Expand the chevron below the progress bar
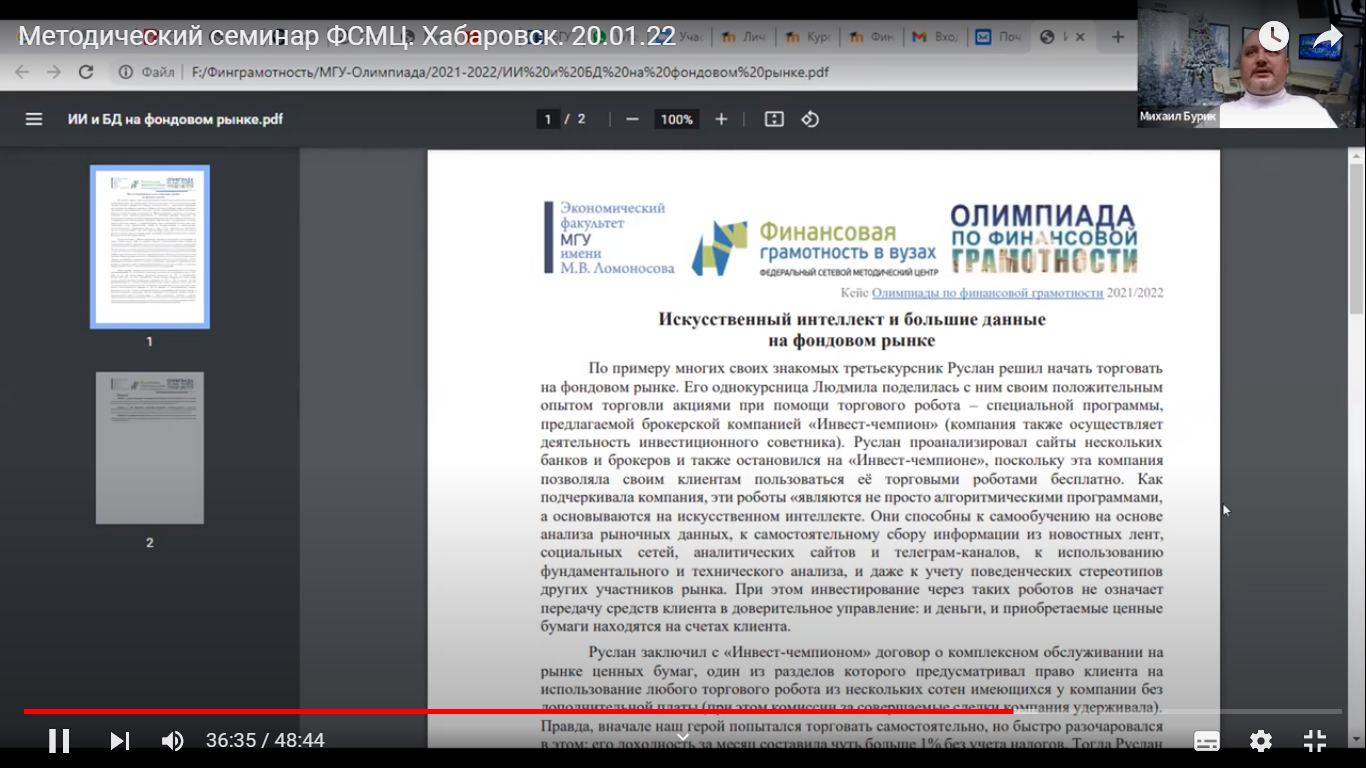Image resolution: width=1366 pixels, height=768 pixels. [683, 737]
